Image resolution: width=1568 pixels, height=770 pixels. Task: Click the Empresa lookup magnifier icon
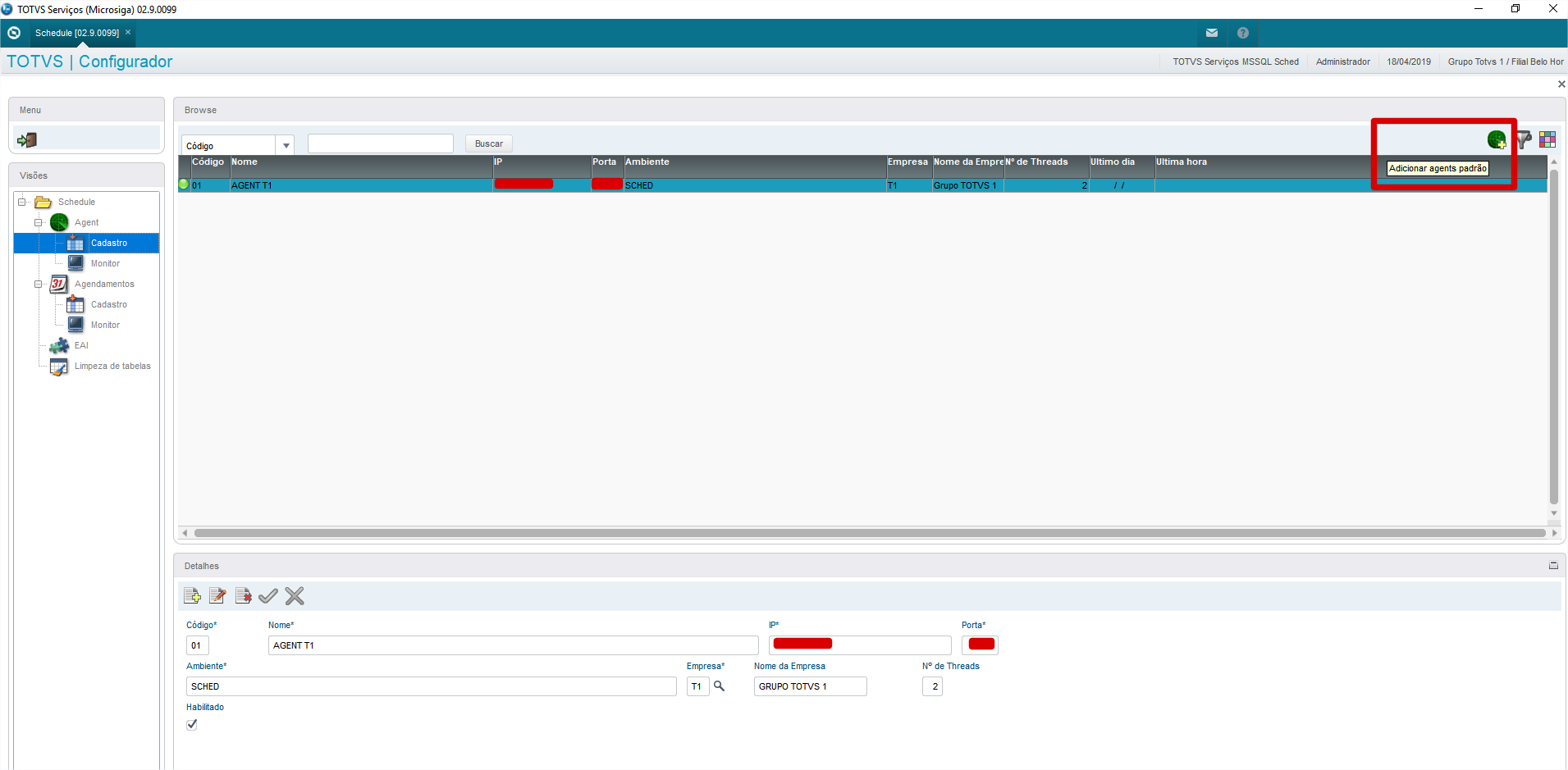coord(720,686)
